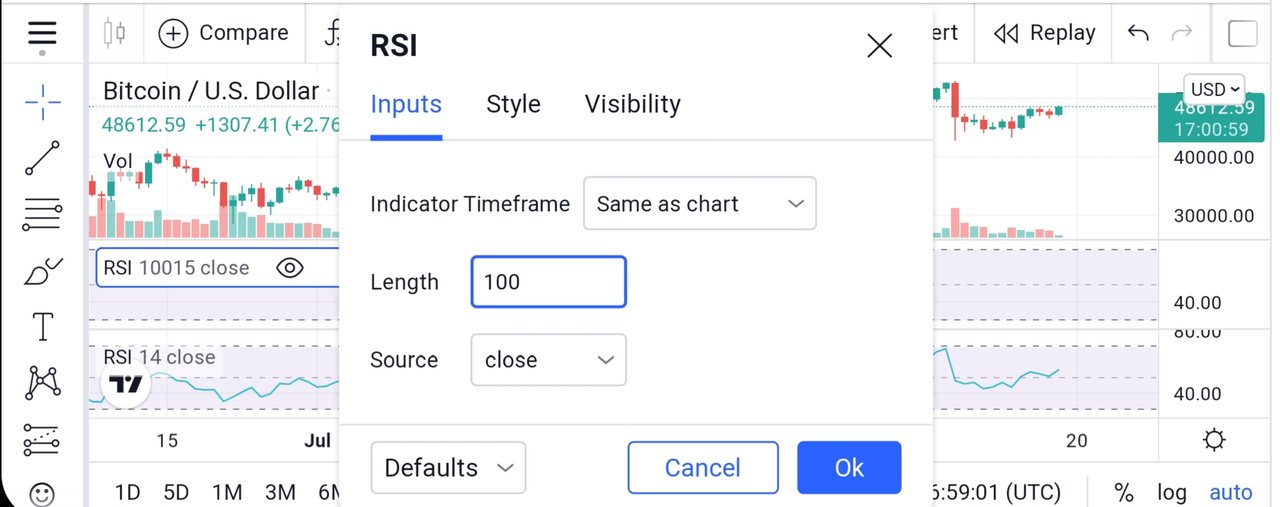Expand the Indicator Timeframe dropdown
Viewport: 1280px width, 507px height.
click(x=700, y=203)
